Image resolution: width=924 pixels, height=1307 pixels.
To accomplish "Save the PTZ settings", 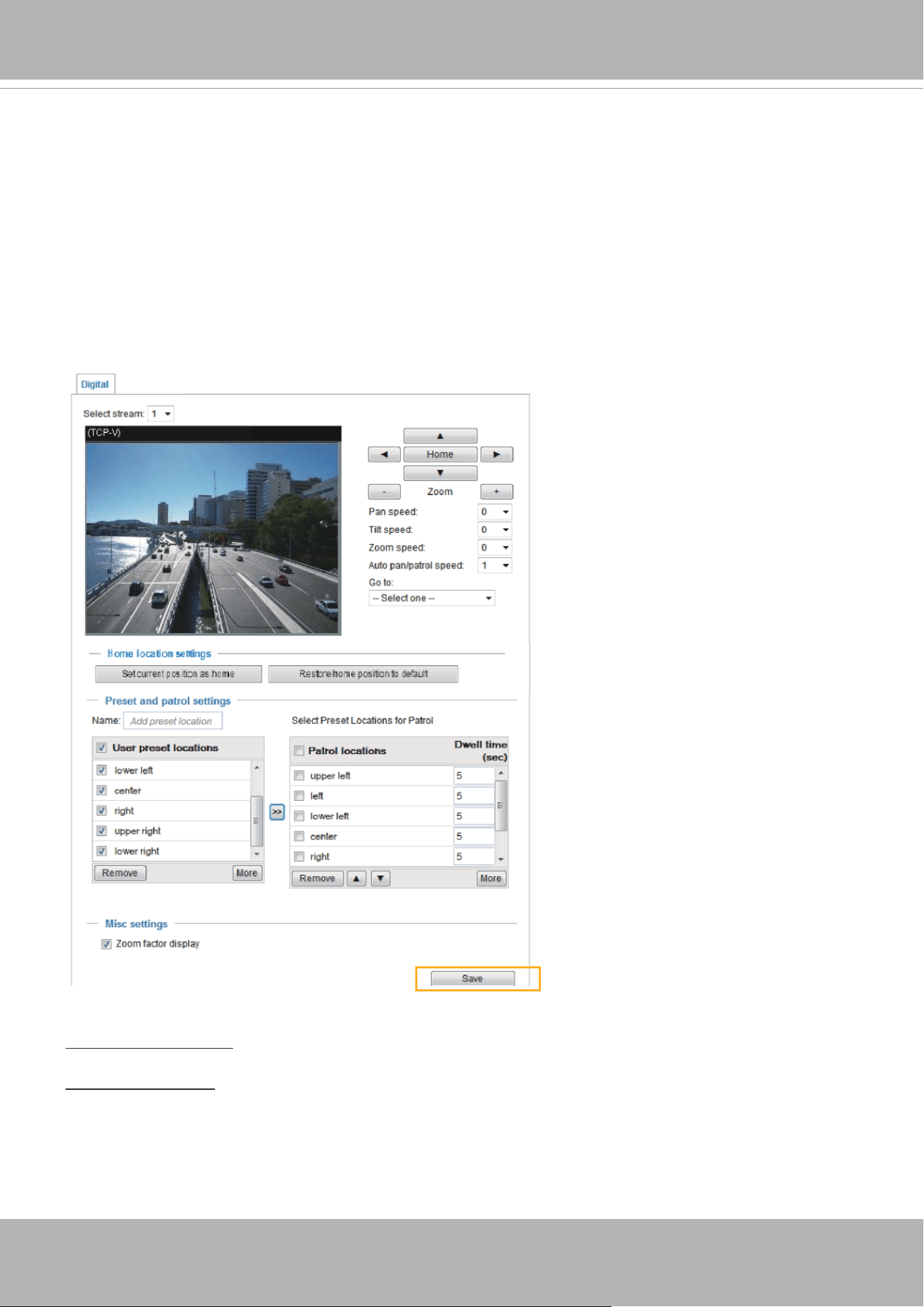I will [472, 979].
